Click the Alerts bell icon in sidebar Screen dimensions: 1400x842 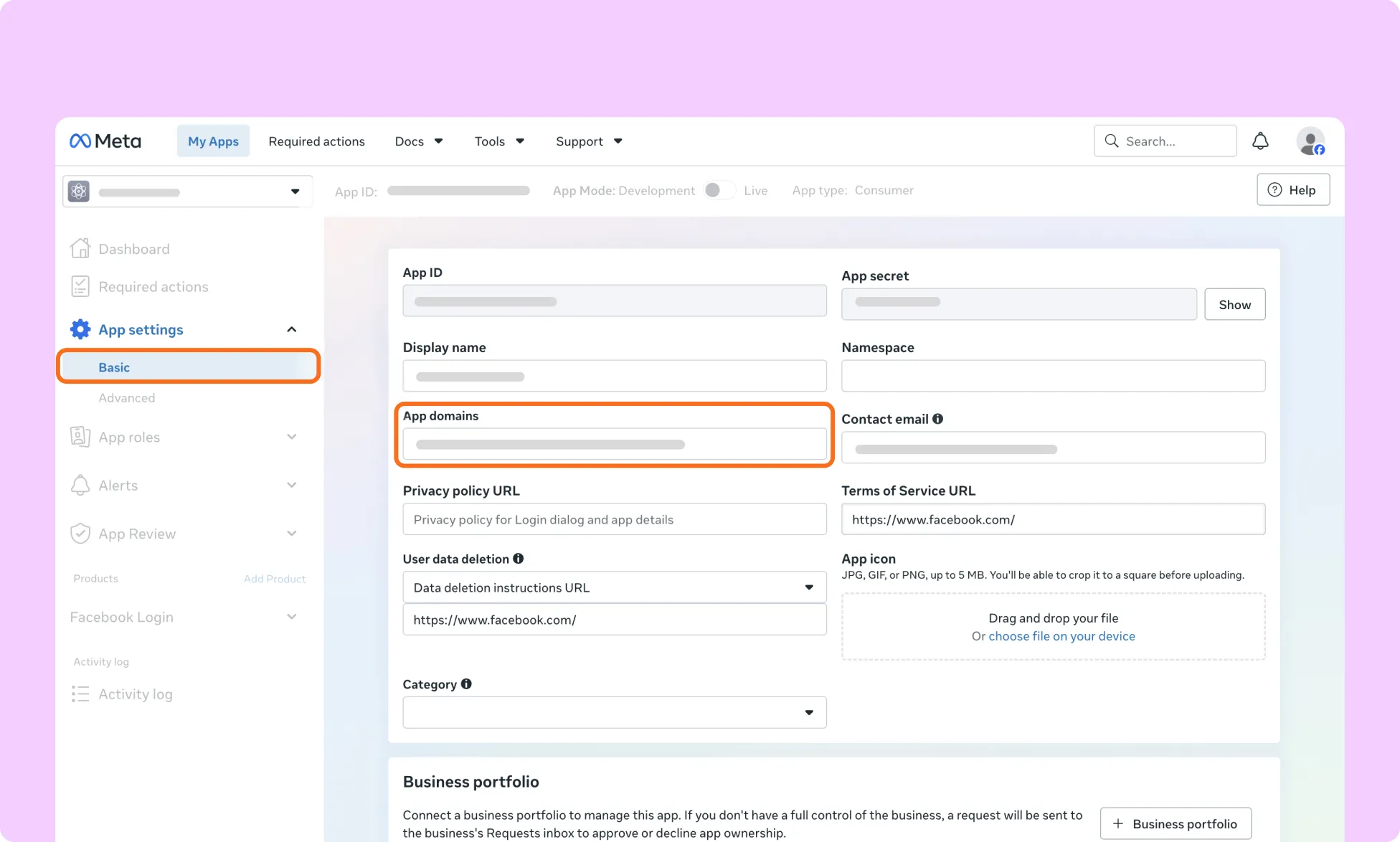(x=80, y=485)
